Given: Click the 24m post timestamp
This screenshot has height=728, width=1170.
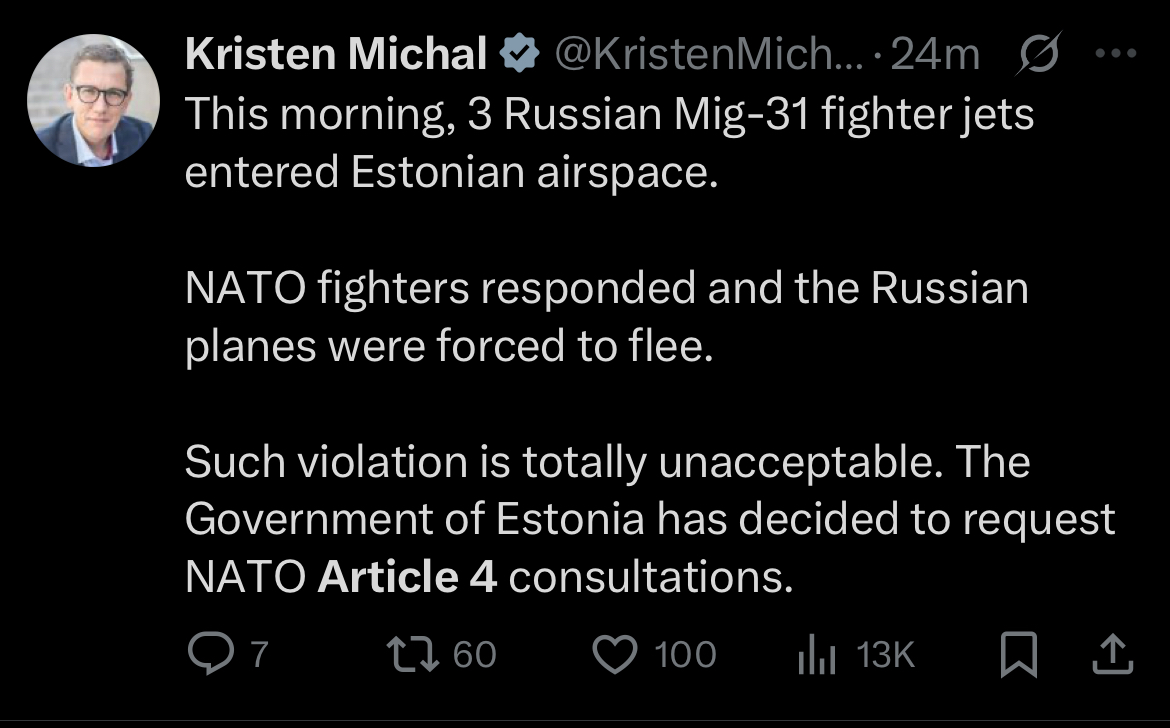Looking at the screenshot, I should tap(934, 56).
